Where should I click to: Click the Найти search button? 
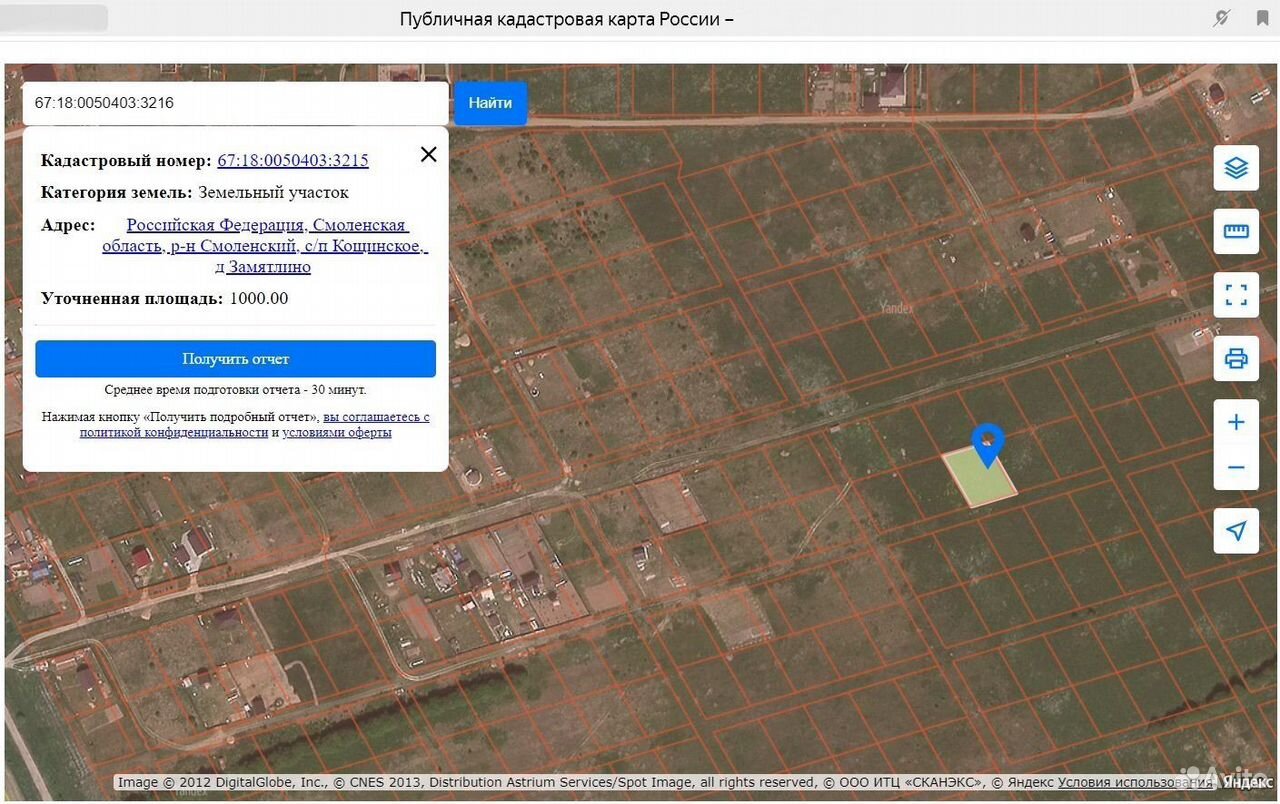(490, 103)
